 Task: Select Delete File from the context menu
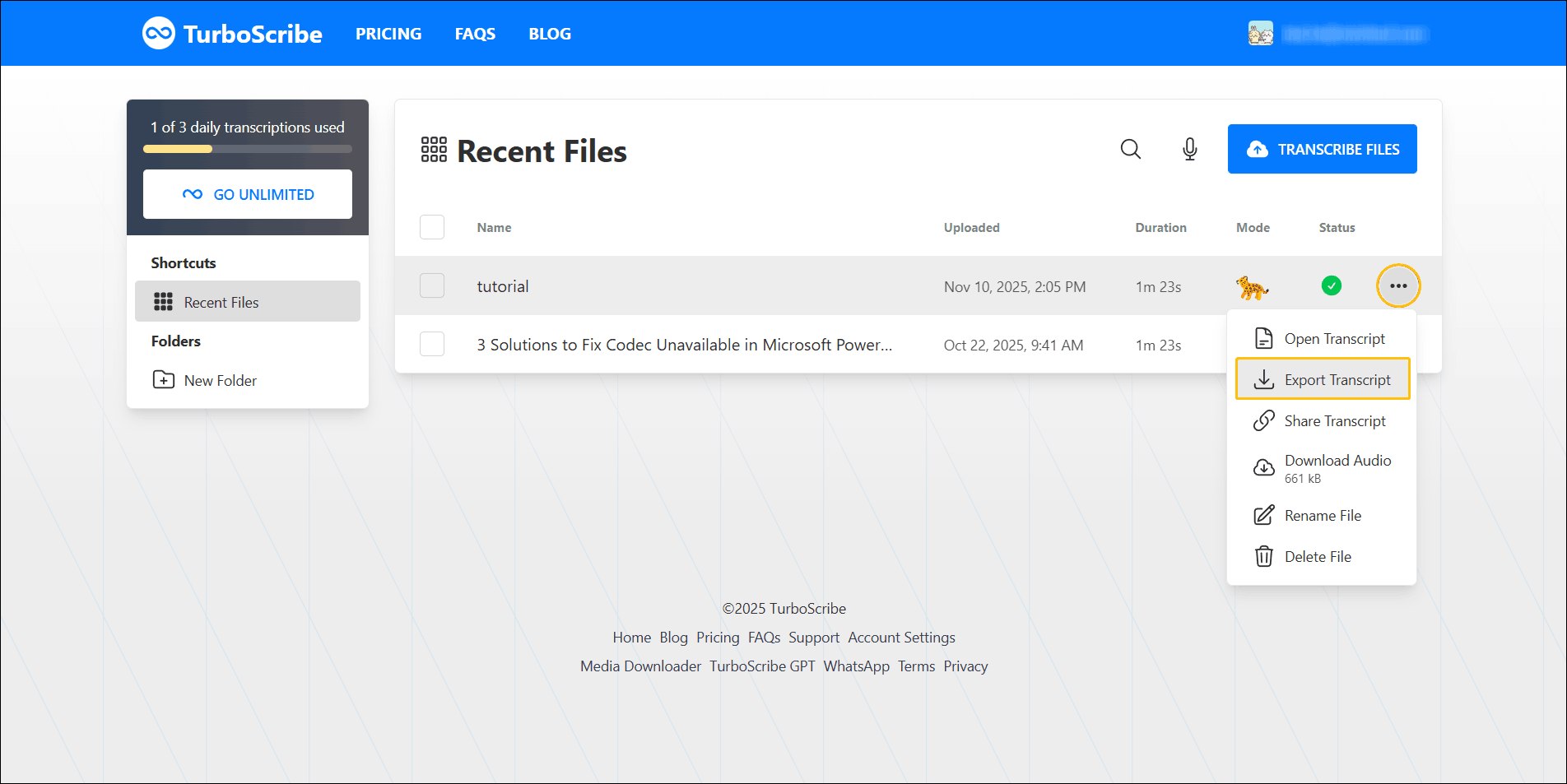pyautogui.click(x=1318, y=556)
